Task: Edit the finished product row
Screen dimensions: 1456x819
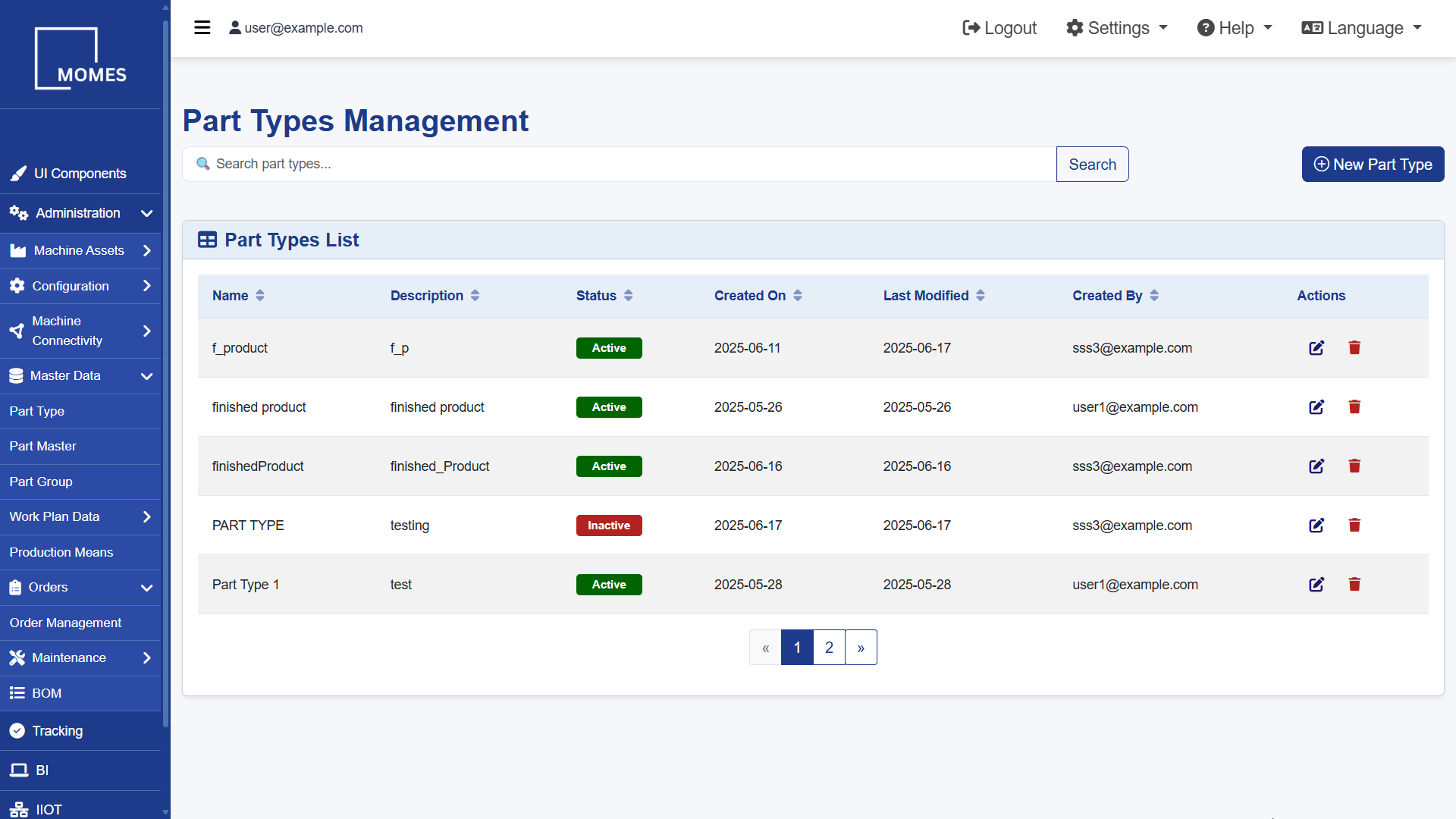Action: click(1316, 407)
